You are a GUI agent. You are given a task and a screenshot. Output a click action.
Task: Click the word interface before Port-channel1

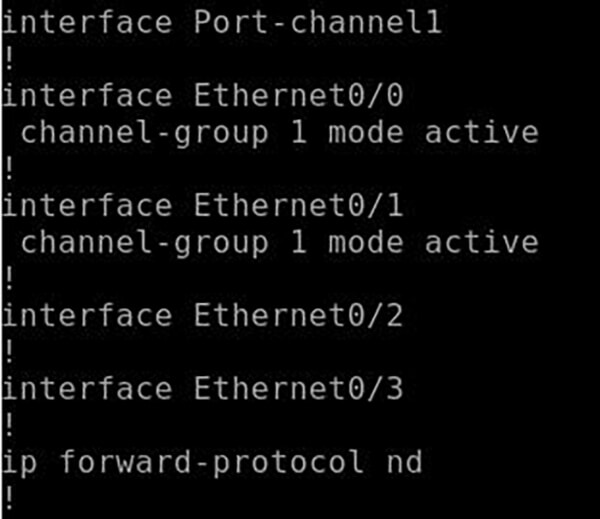(x=86, y=22)
